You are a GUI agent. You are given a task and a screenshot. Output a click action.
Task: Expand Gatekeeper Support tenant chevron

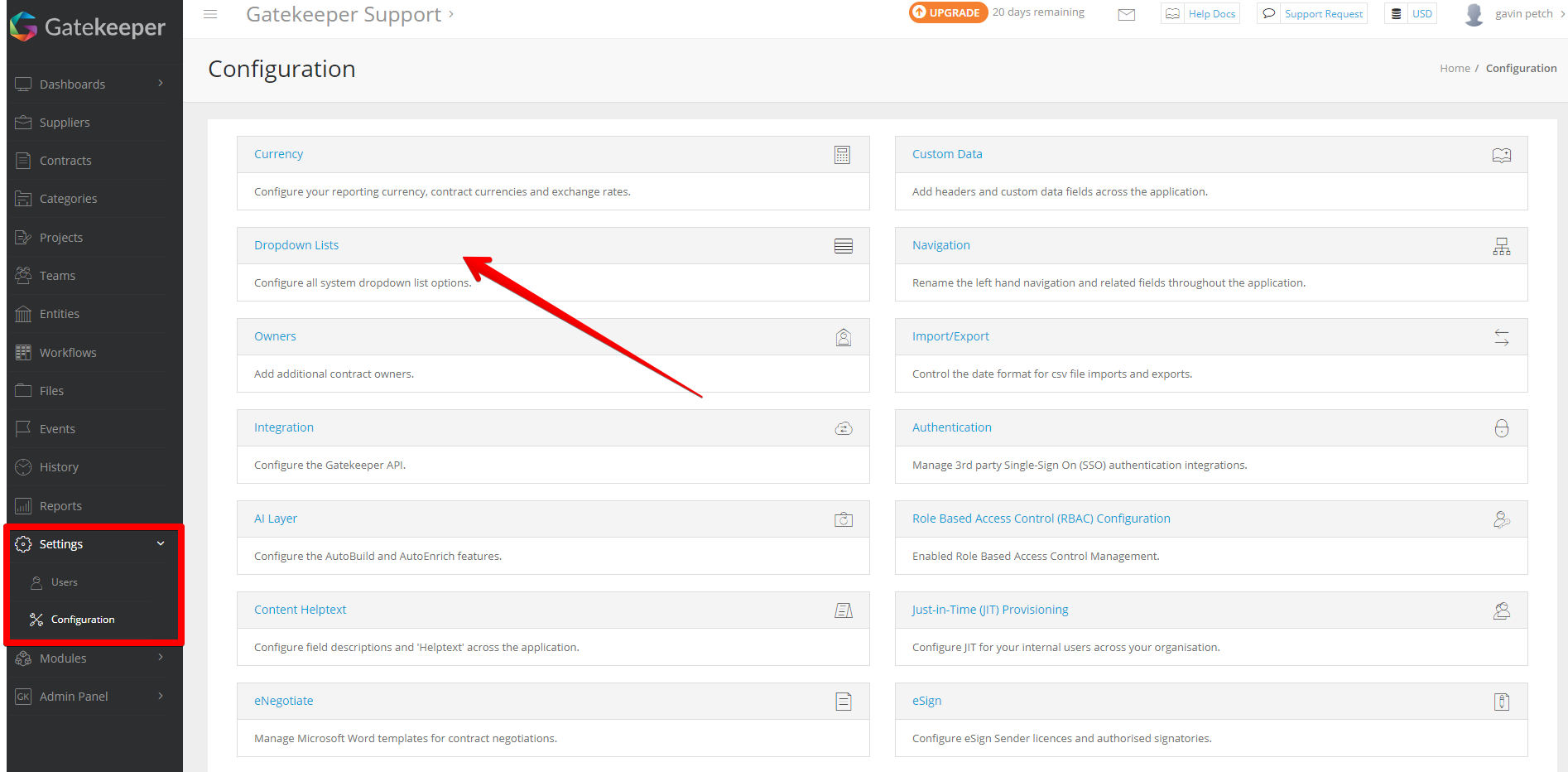click(x=451, y=14)
